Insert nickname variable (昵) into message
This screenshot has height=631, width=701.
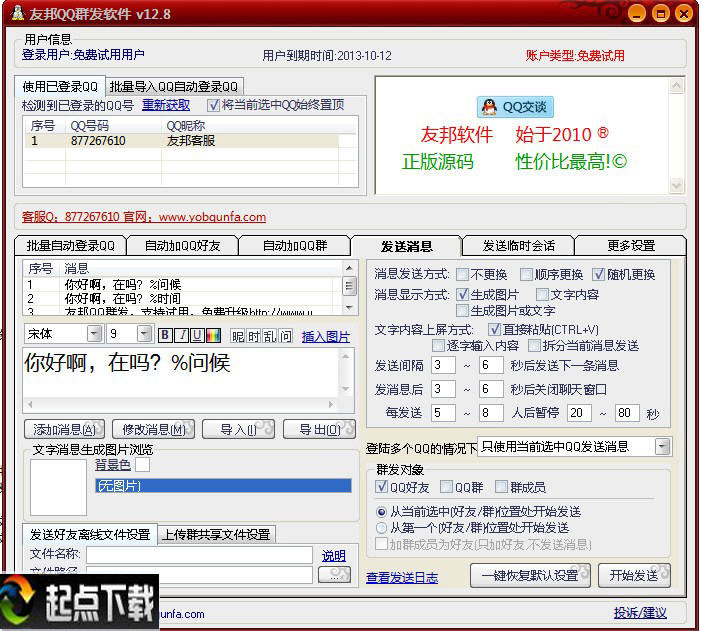click(x=237, y=336)
